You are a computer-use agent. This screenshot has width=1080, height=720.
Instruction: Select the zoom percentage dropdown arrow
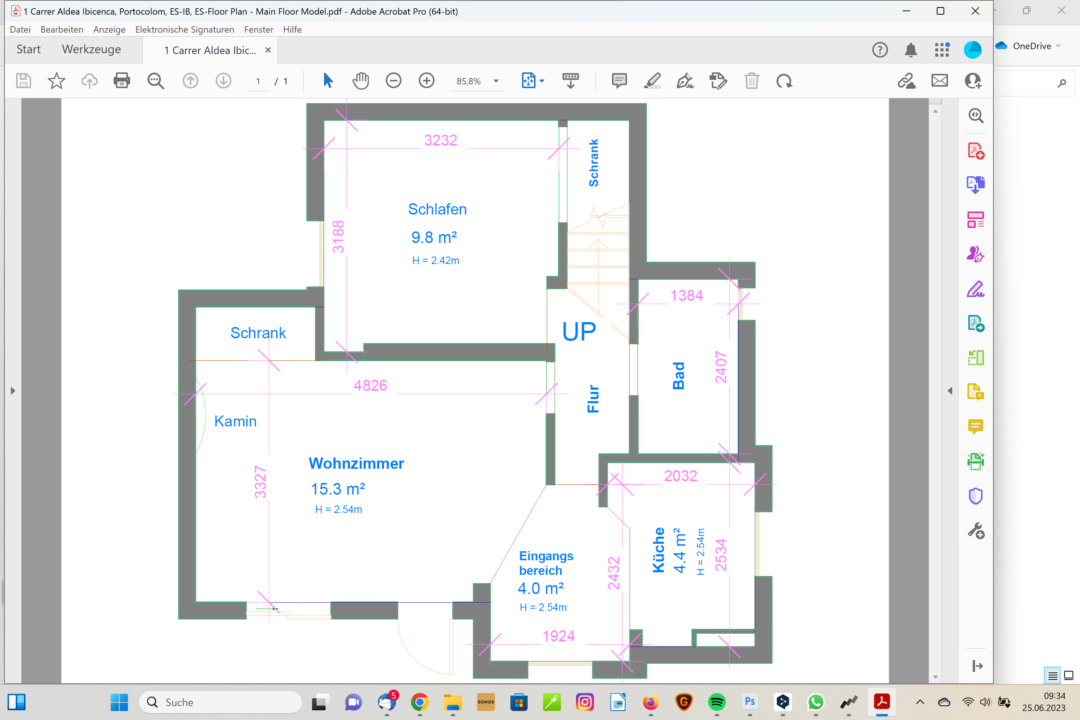click(495, 80)
